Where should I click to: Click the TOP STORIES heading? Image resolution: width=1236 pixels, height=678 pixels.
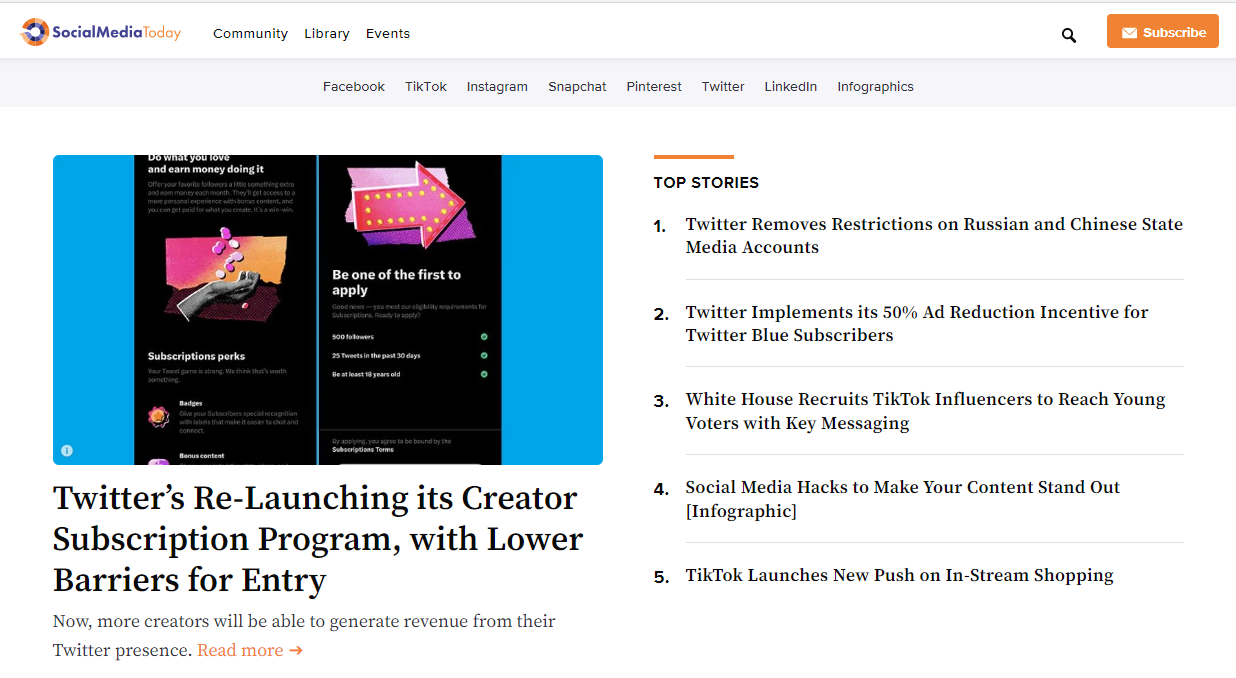[x=706, y=182]
